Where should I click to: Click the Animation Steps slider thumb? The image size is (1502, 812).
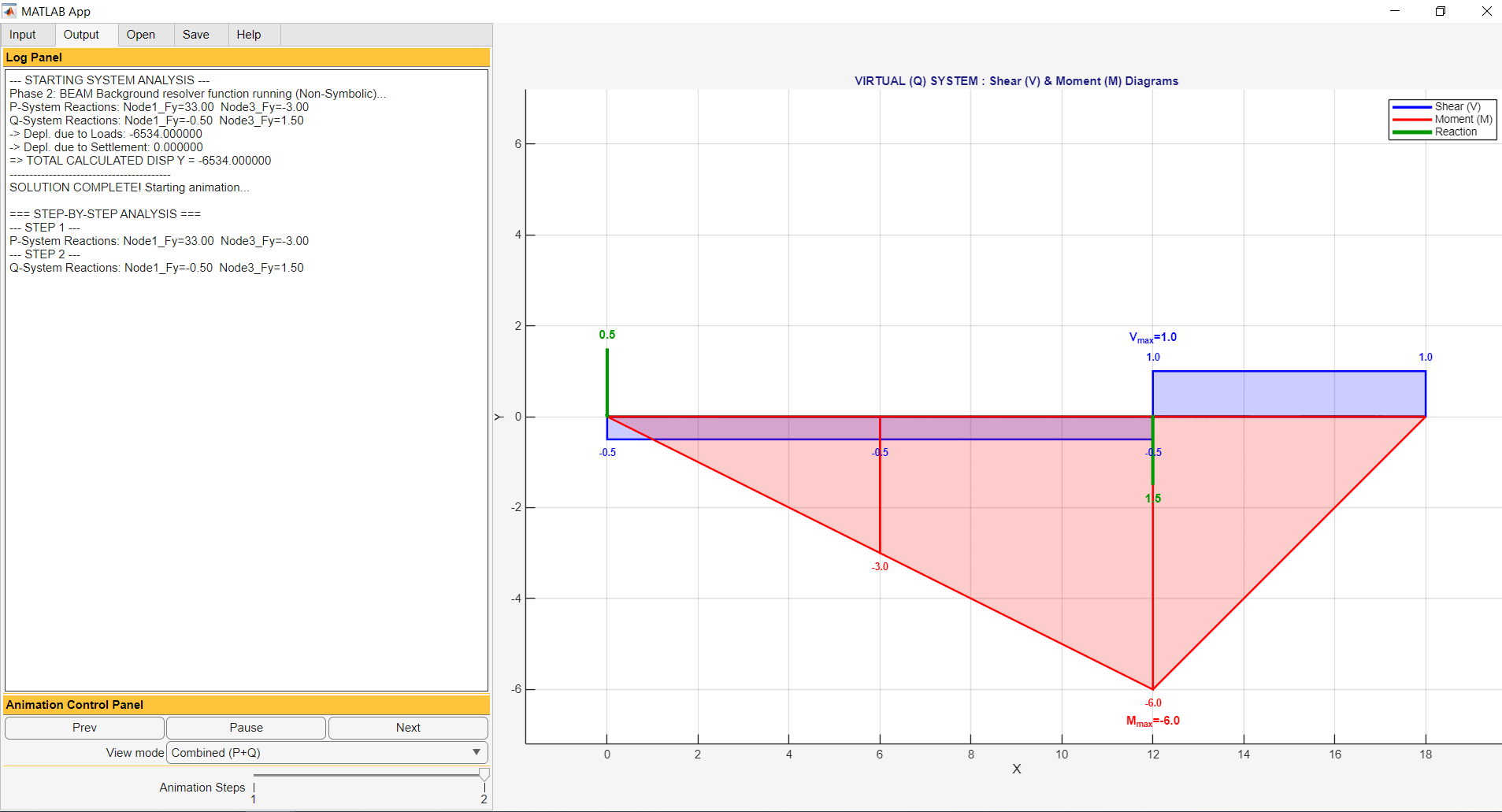click(x=484, y=775)
